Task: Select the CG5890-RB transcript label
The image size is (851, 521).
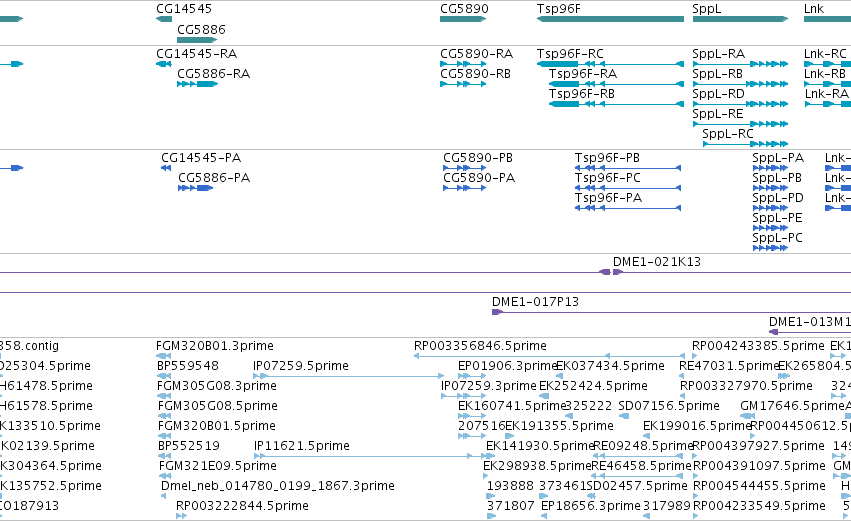Action: 475,74
